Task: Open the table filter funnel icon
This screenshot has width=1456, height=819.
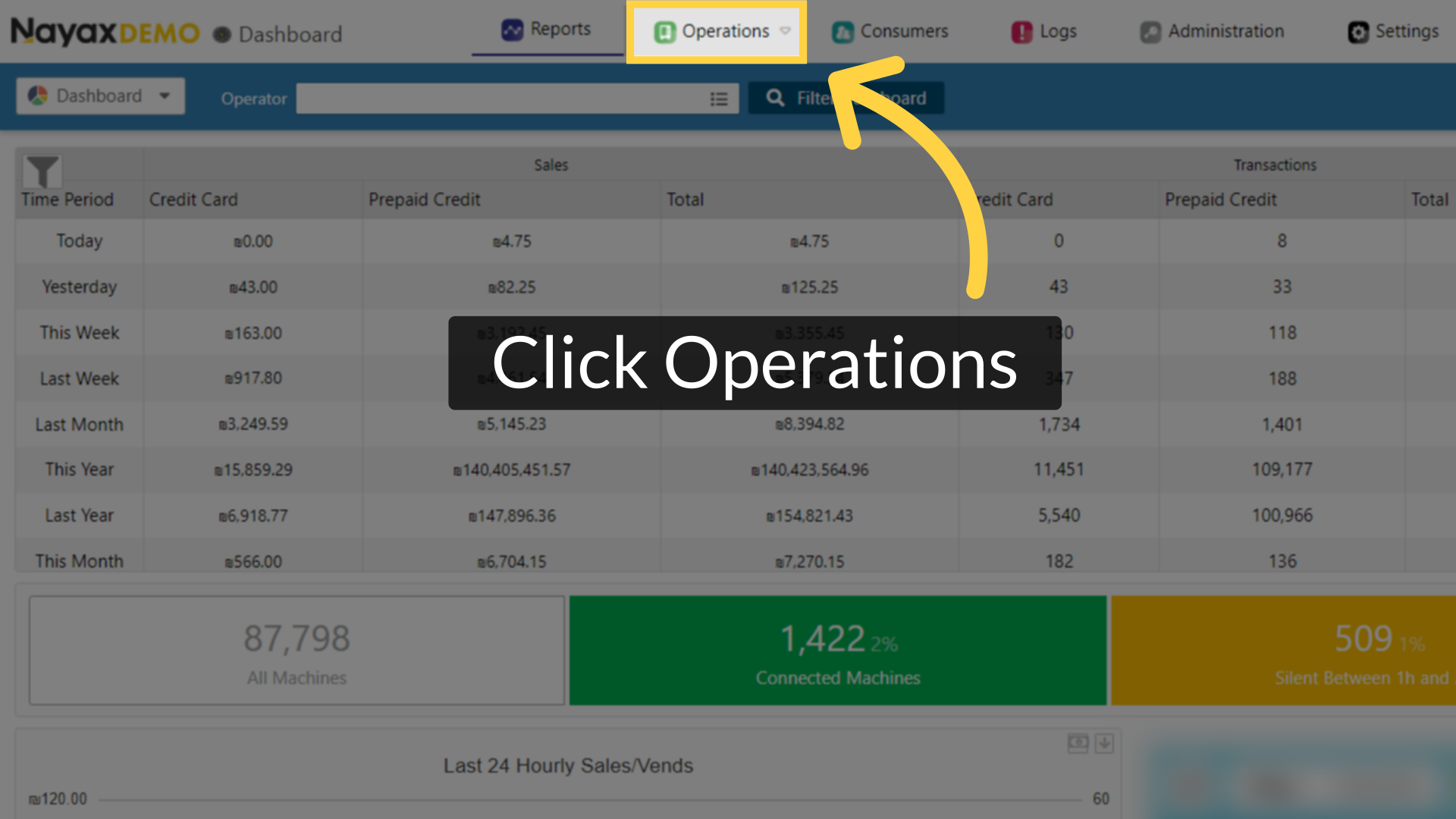Action: coord(42,171)
